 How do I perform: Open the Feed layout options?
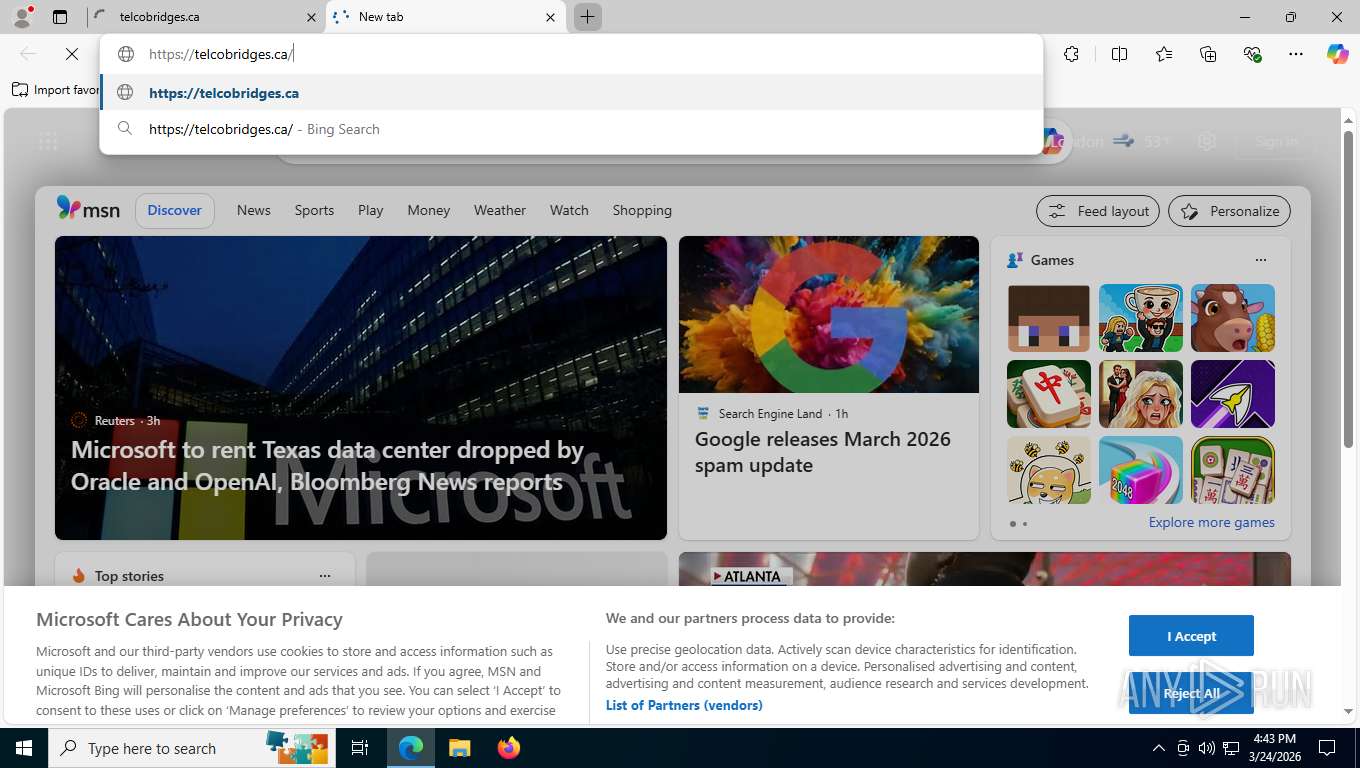tap(1098, 211)
